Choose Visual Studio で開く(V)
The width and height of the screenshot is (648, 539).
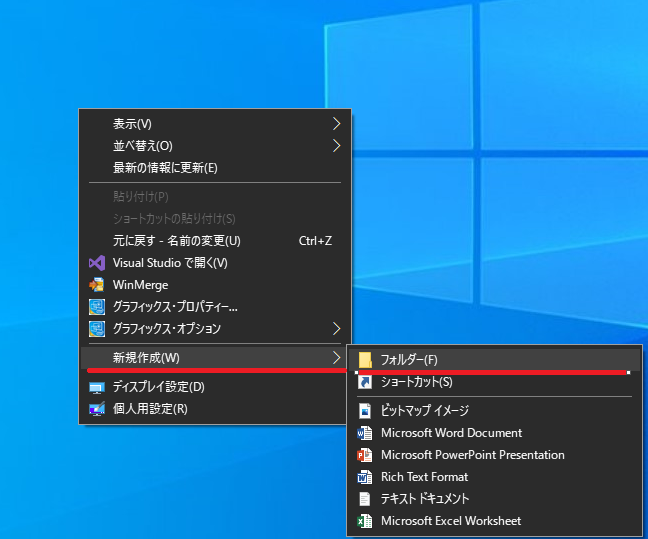pos(215,263)
